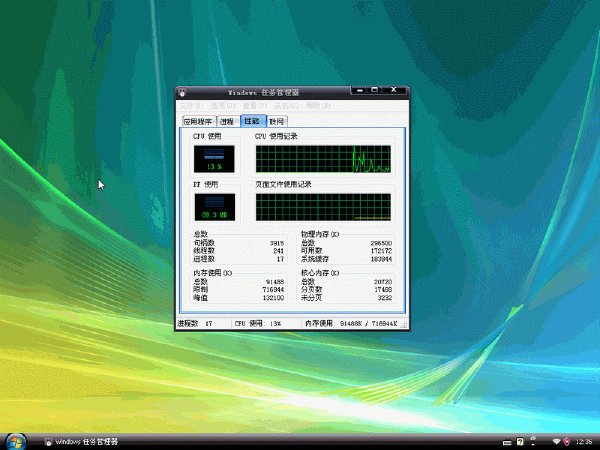Click the 未分页 value 3232
Image resolution: width=600 pixels, height=450 pixels.
point(385,298)
